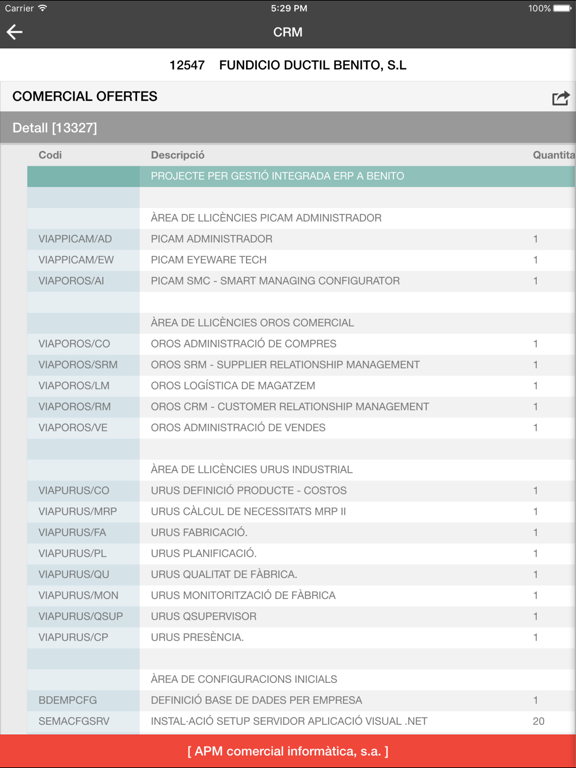Select code VIAPURUS/CP

tap(73, 638)
